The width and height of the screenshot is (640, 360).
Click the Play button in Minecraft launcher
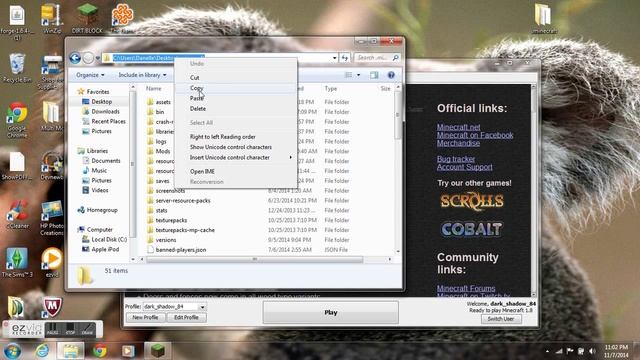331,313
